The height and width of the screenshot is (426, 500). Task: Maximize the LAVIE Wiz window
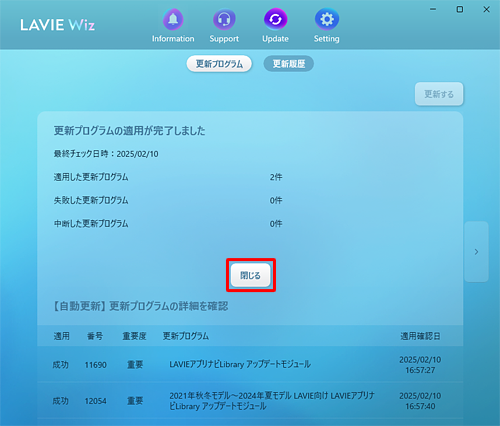460,9
